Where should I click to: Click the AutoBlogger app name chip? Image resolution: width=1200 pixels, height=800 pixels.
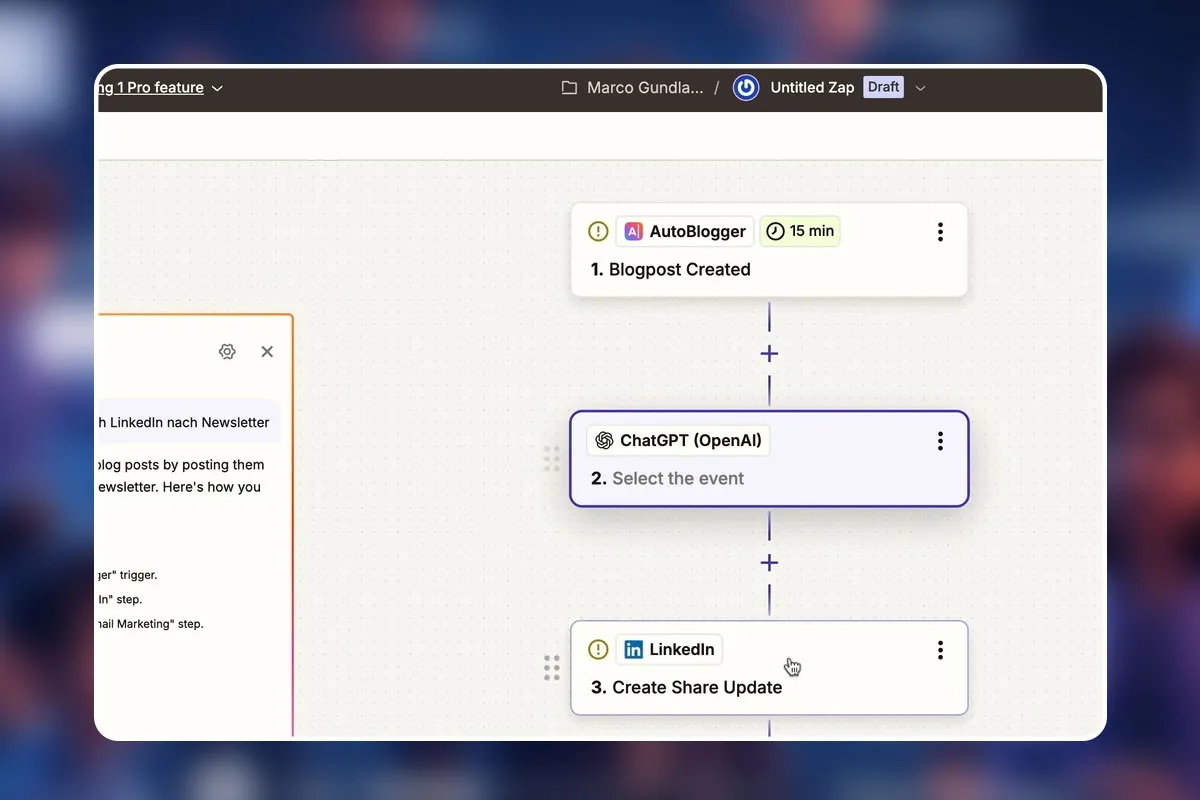click(685, 231)
